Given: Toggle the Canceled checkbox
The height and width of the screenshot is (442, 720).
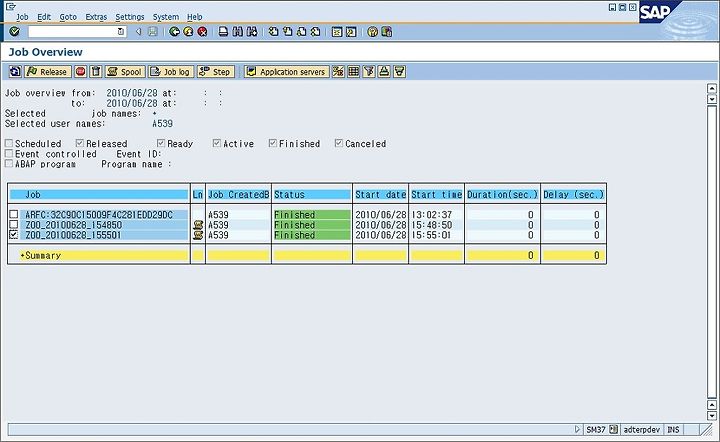Looking at the screenshot, I should click(x=339, y=143).
